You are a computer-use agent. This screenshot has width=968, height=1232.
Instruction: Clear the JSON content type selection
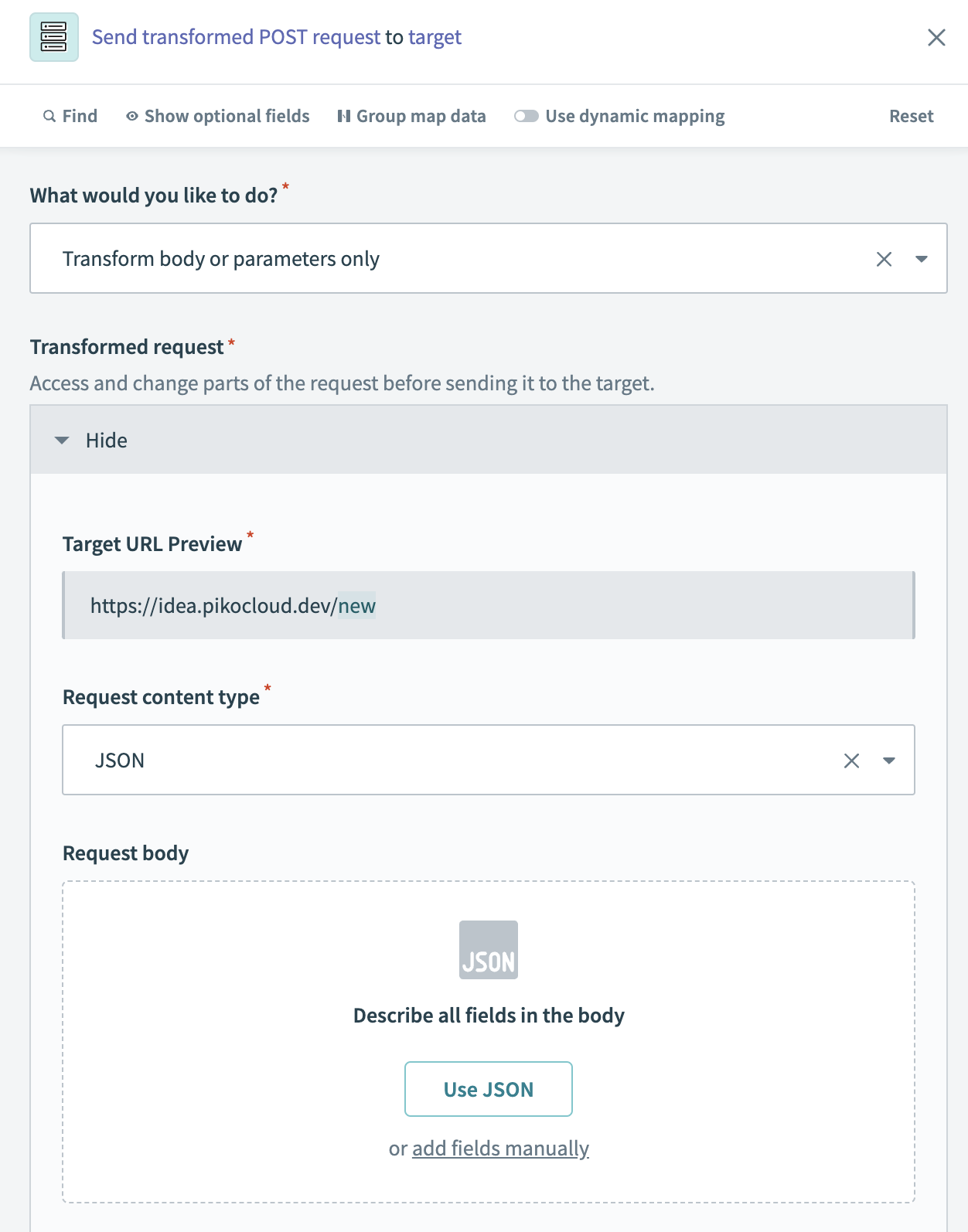click(851, 761)
